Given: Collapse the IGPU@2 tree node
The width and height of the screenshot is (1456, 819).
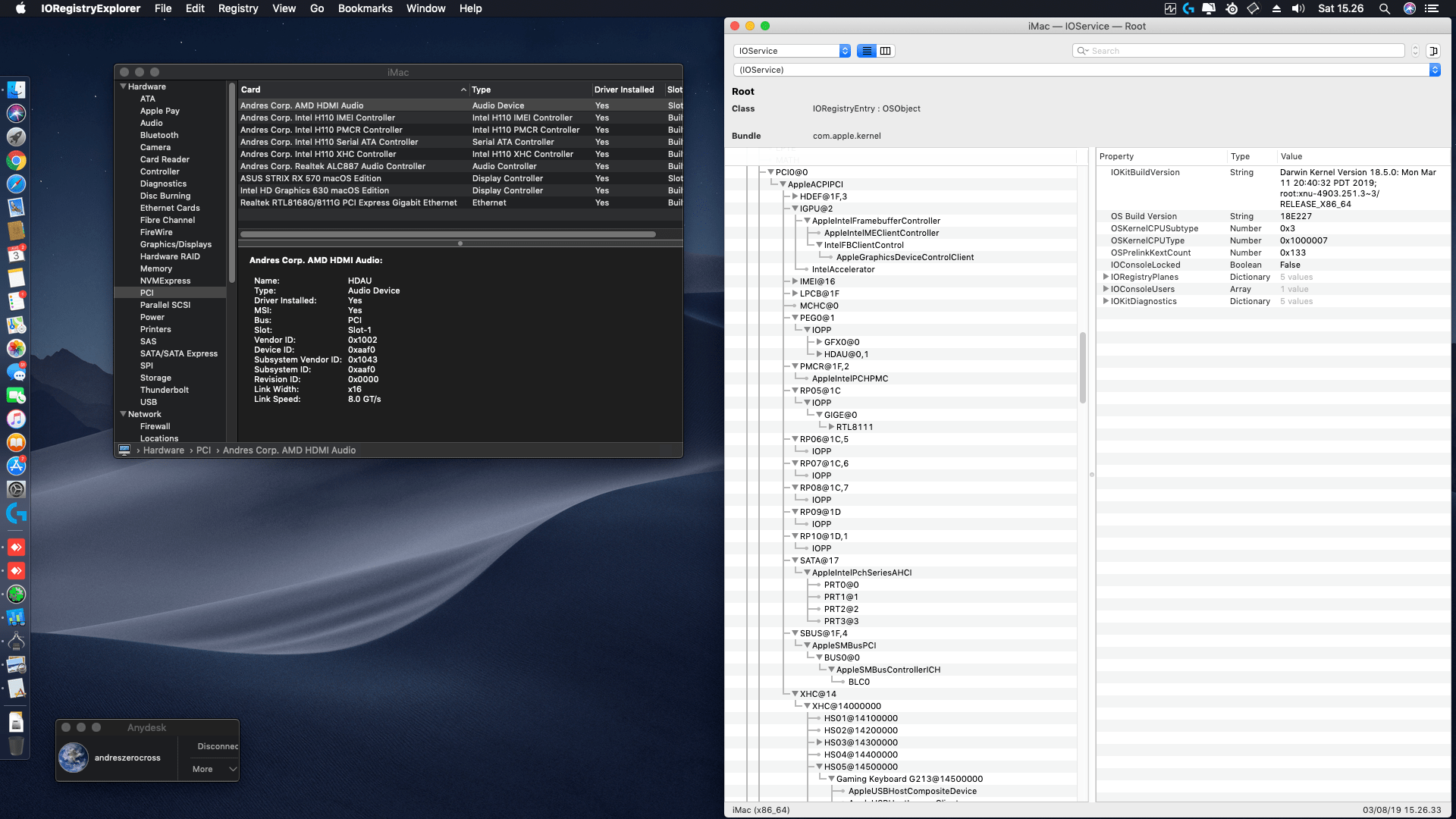Looking at the screenshot, I should point(795,209).
